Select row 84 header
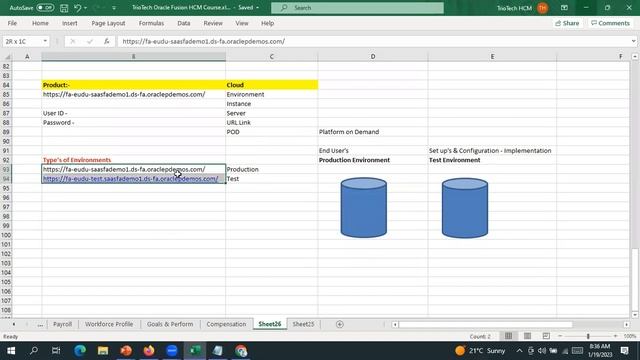 point(6,85)
